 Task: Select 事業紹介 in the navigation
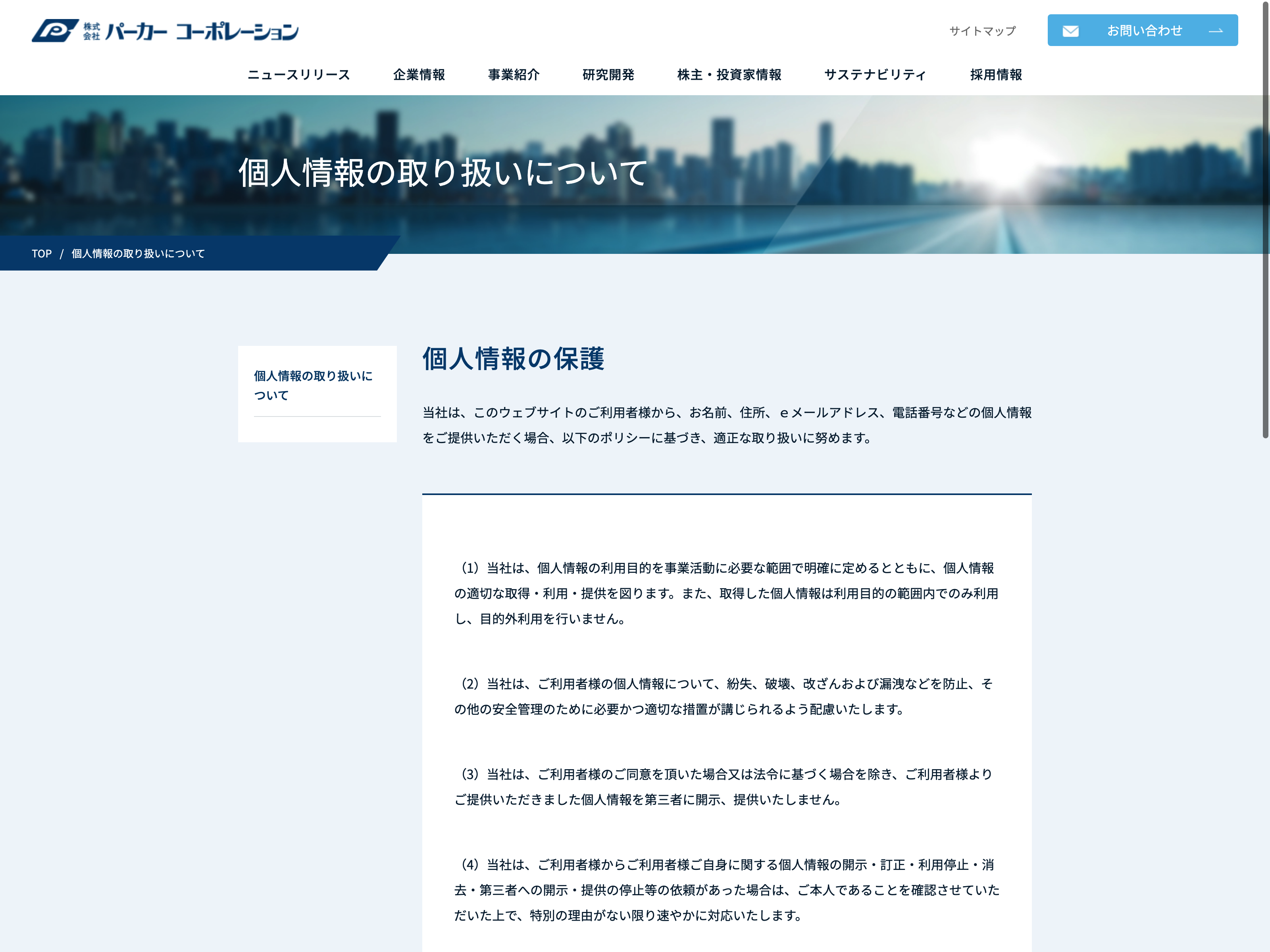(x=514, y=75)
